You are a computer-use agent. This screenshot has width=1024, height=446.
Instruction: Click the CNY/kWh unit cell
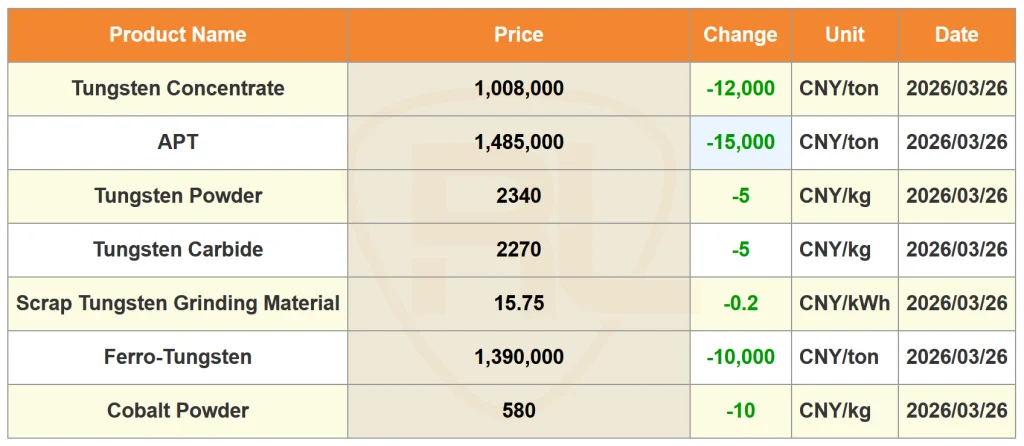pos(844,304)
